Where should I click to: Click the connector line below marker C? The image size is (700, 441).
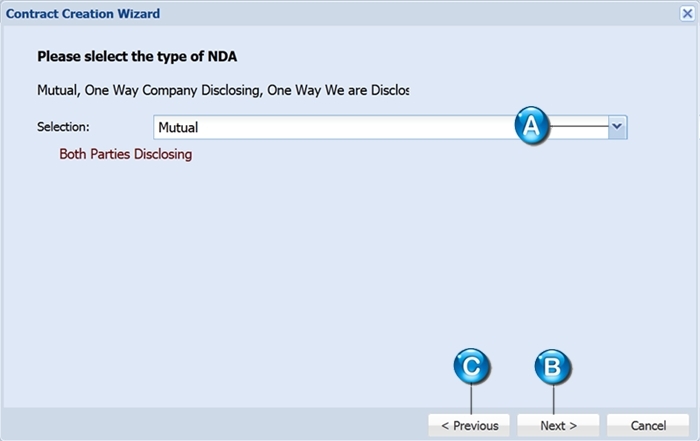pyautogui.click(x=471, y=399)
